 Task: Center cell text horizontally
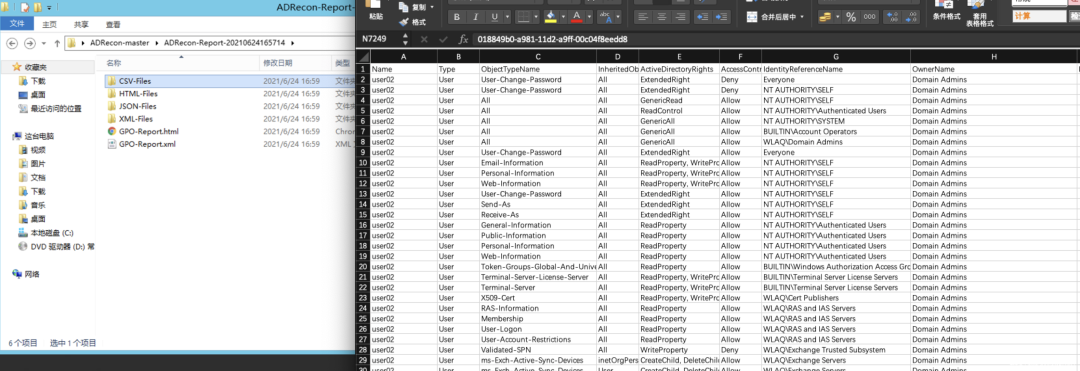point(661,17)
